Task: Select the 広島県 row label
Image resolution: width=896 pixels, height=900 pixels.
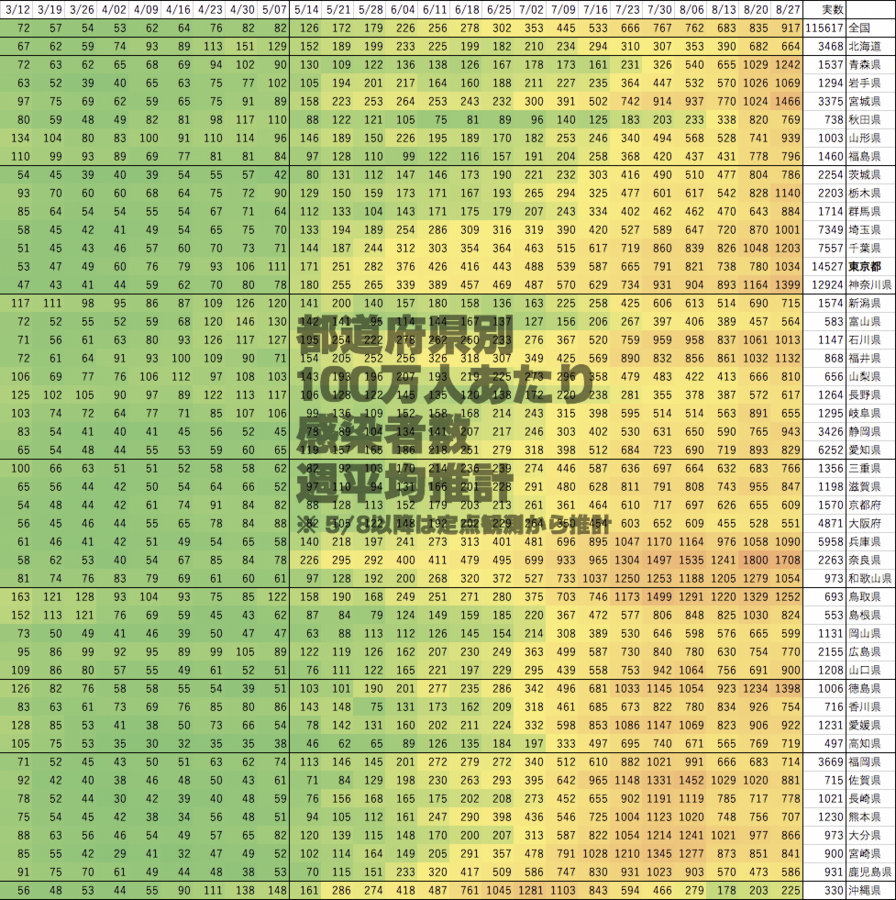Action: (864, 652)
